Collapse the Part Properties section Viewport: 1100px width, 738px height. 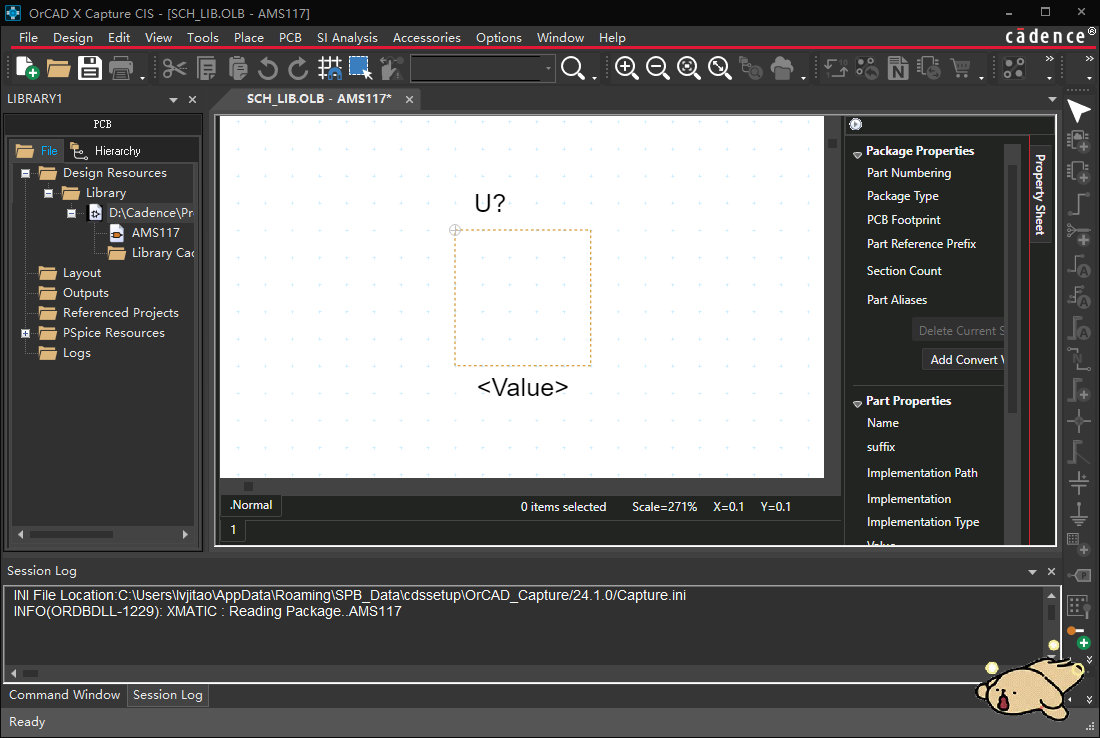pos(857,403)
